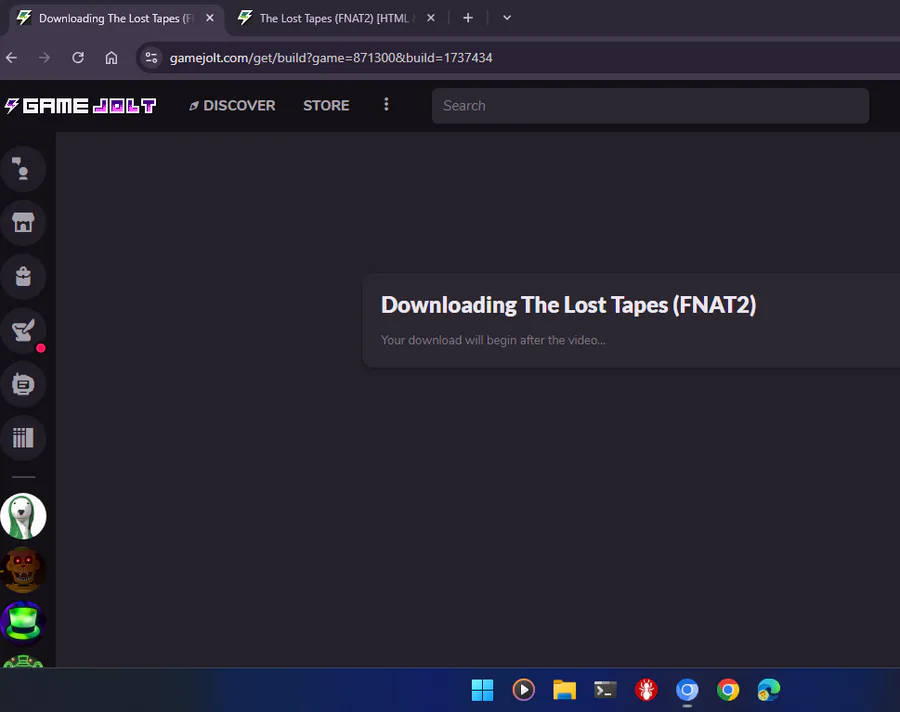Go to the browser home page
900x712 pixels.
111,58
